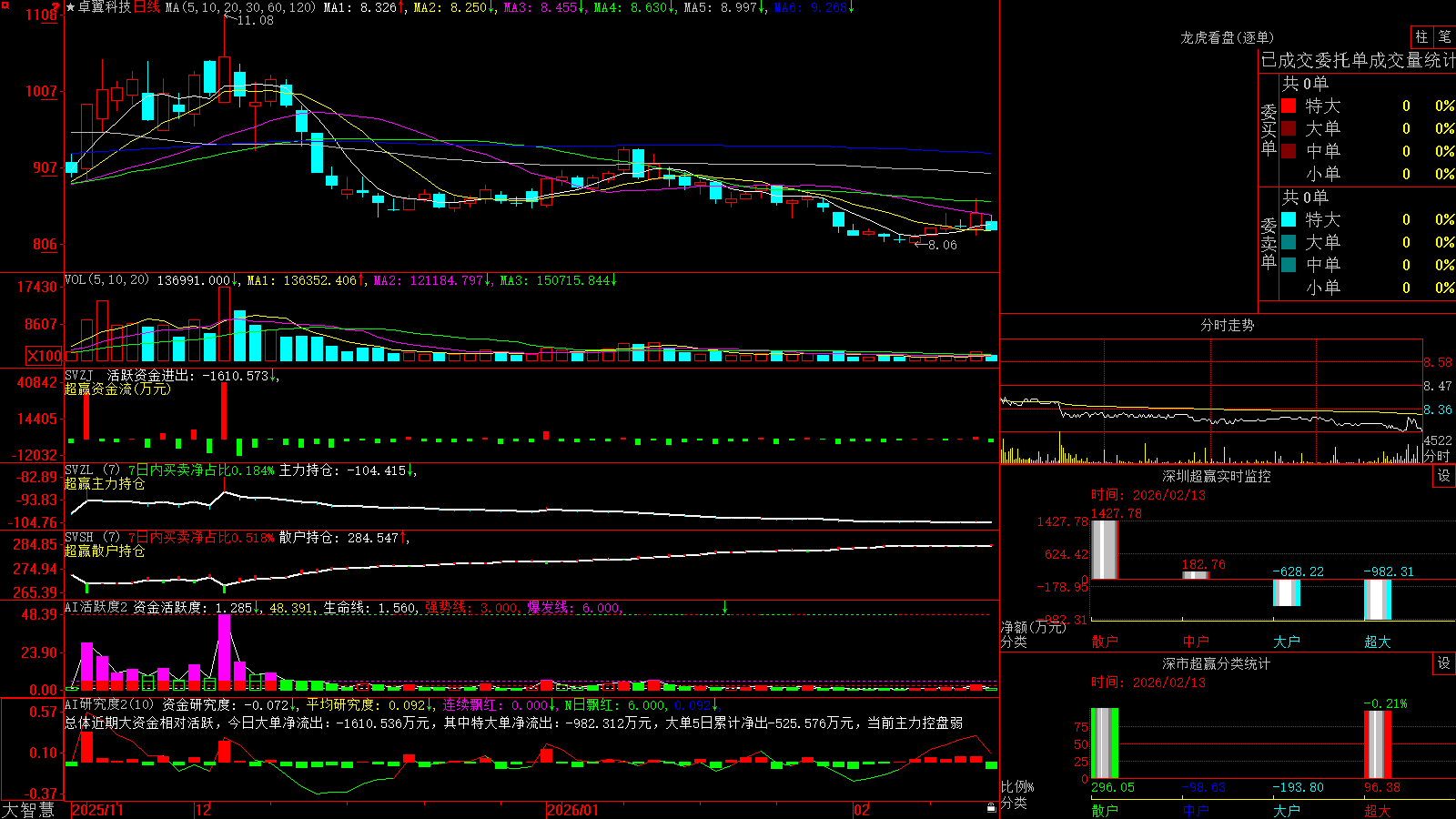The height and width of the screenshot is (819, 1456).
Task: Switch order view to 柱 (bar) mode
Action: click(x=1421, y=36)
